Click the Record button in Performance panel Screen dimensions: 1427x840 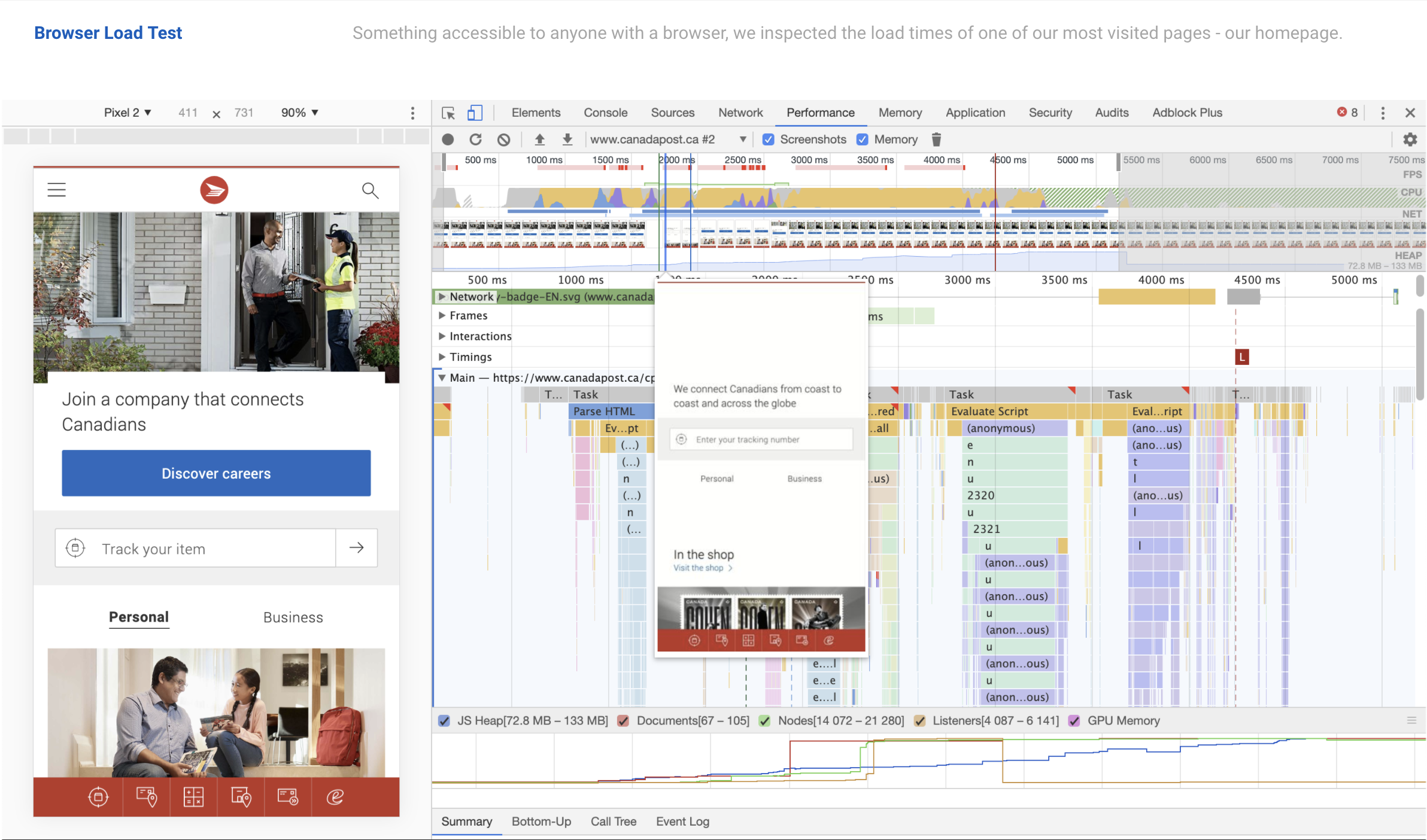click(x=449, y=139)
